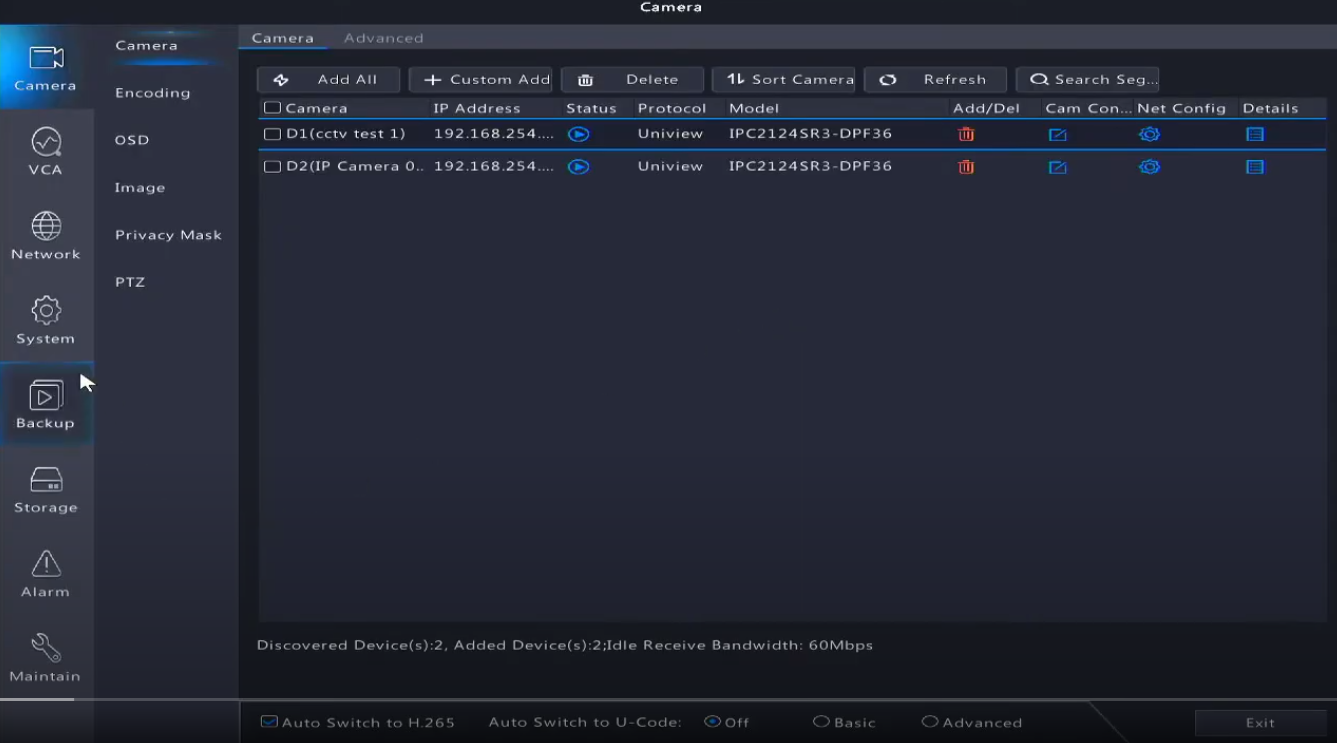Click the Add All button
1337x743 pixels.
point(328,80)
